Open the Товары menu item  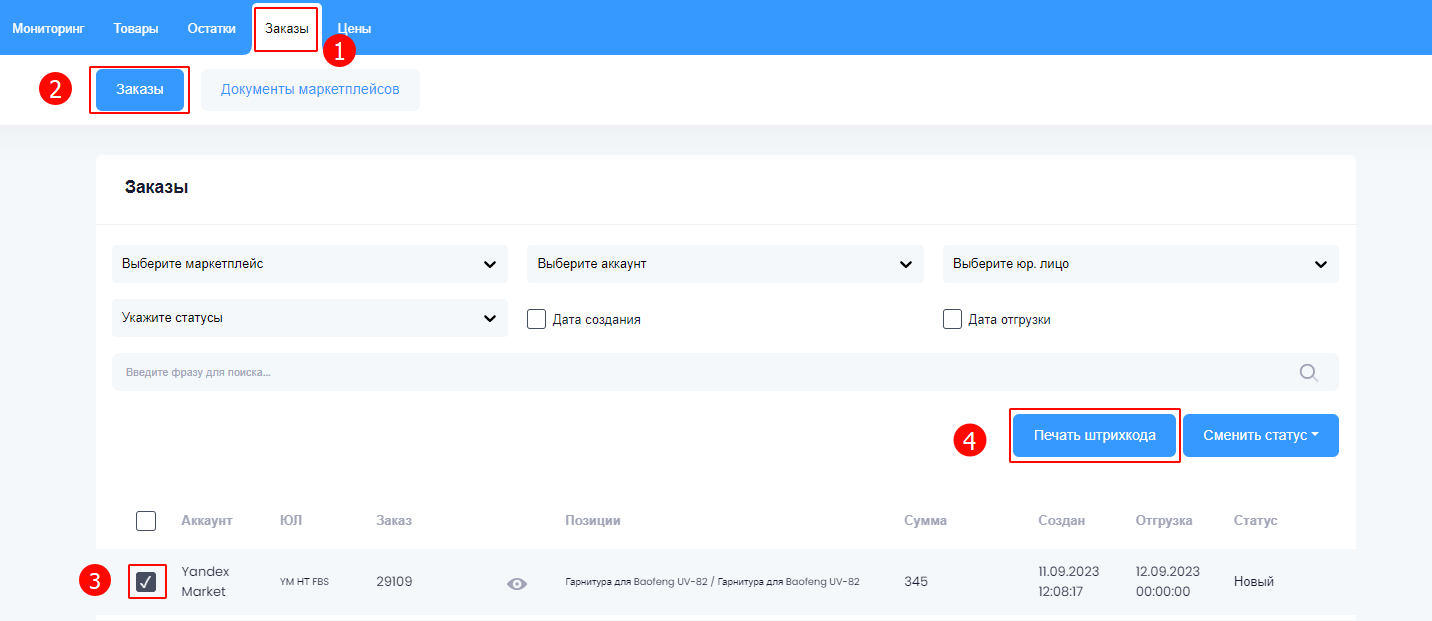tap(136, 28)
